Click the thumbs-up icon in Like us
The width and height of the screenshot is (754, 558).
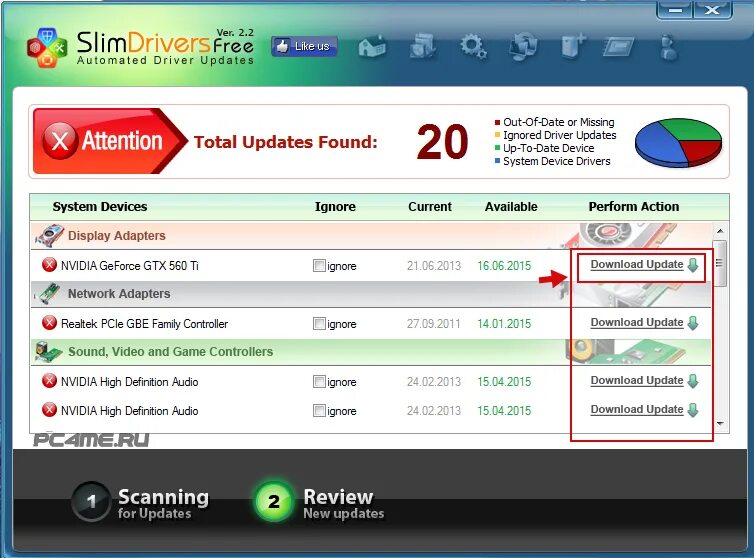coord(282,46)
